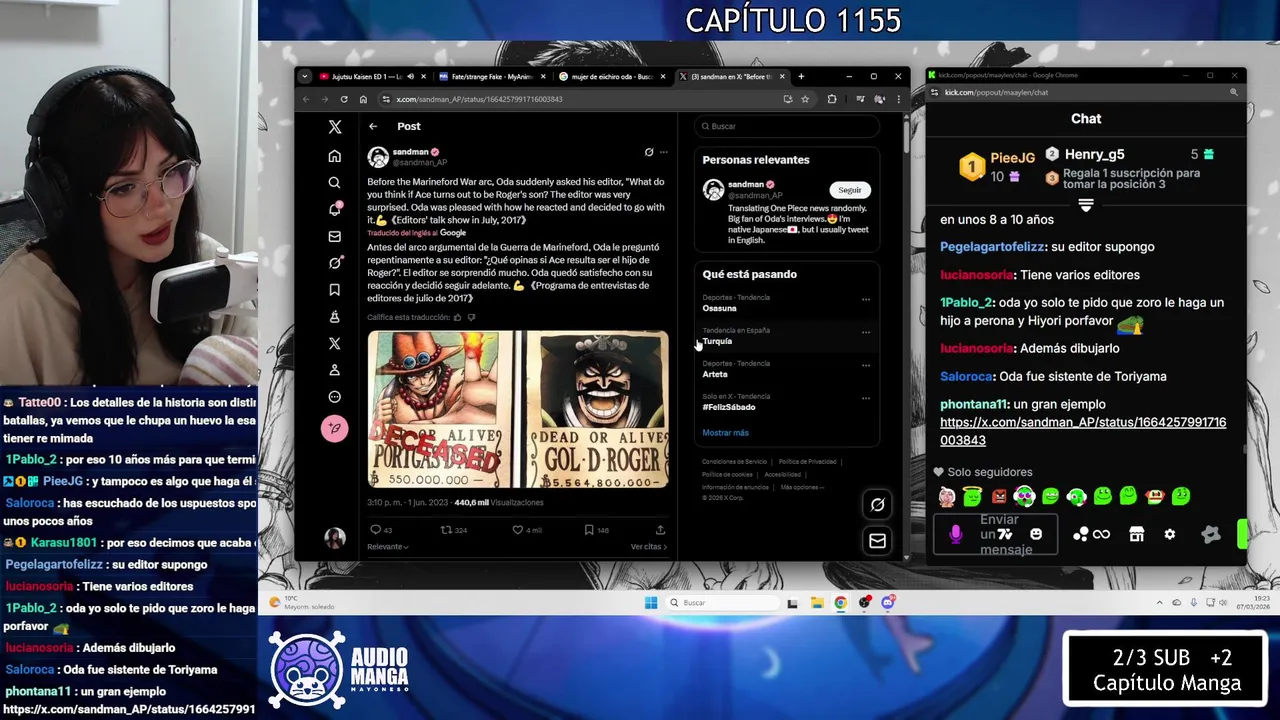This screenshot has width=1280, height=720.
Task: Click the Windows Start button
Action: (651, 602)
